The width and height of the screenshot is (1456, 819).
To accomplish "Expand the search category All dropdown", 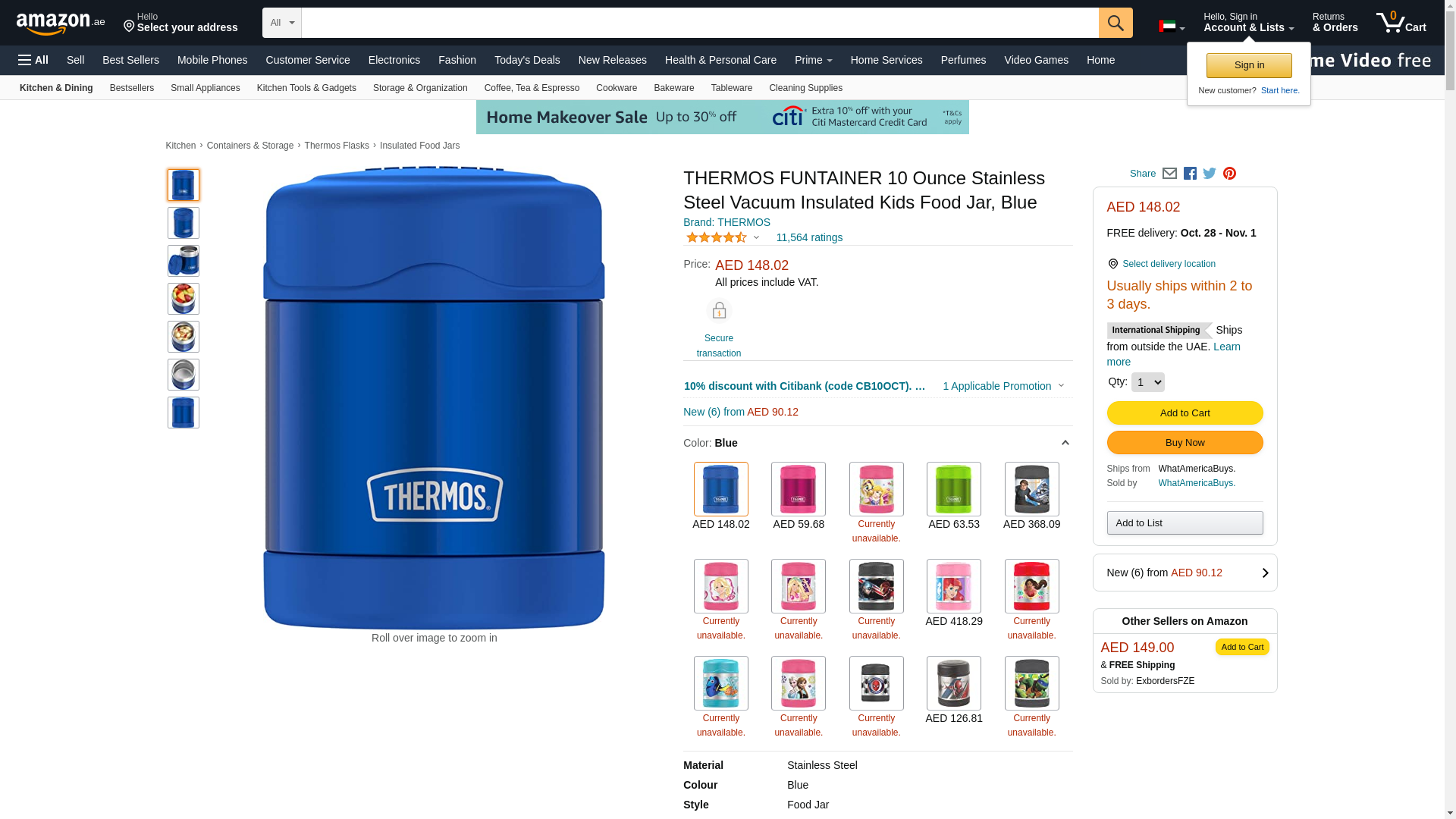I will tap(282, 23).
